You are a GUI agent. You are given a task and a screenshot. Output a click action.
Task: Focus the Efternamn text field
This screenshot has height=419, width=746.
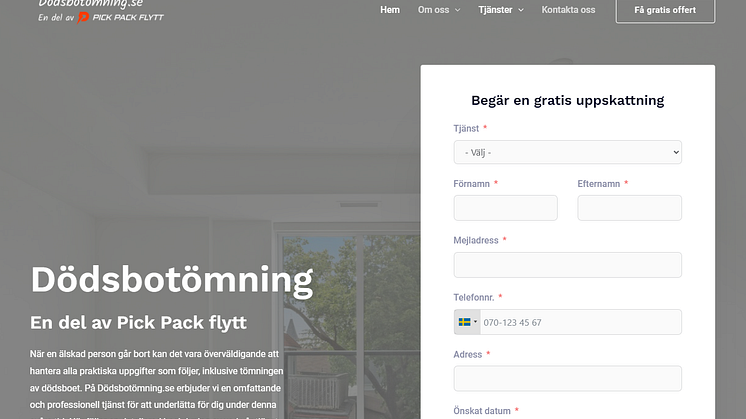pos(629,208)
